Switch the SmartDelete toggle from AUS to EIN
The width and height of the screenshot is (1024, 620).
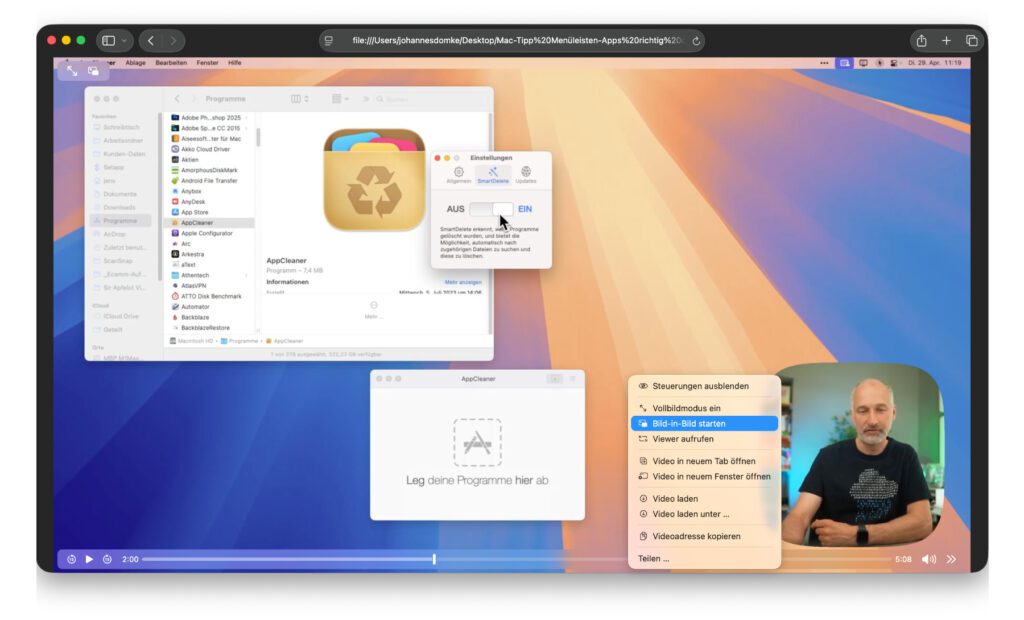click(490, 207)
